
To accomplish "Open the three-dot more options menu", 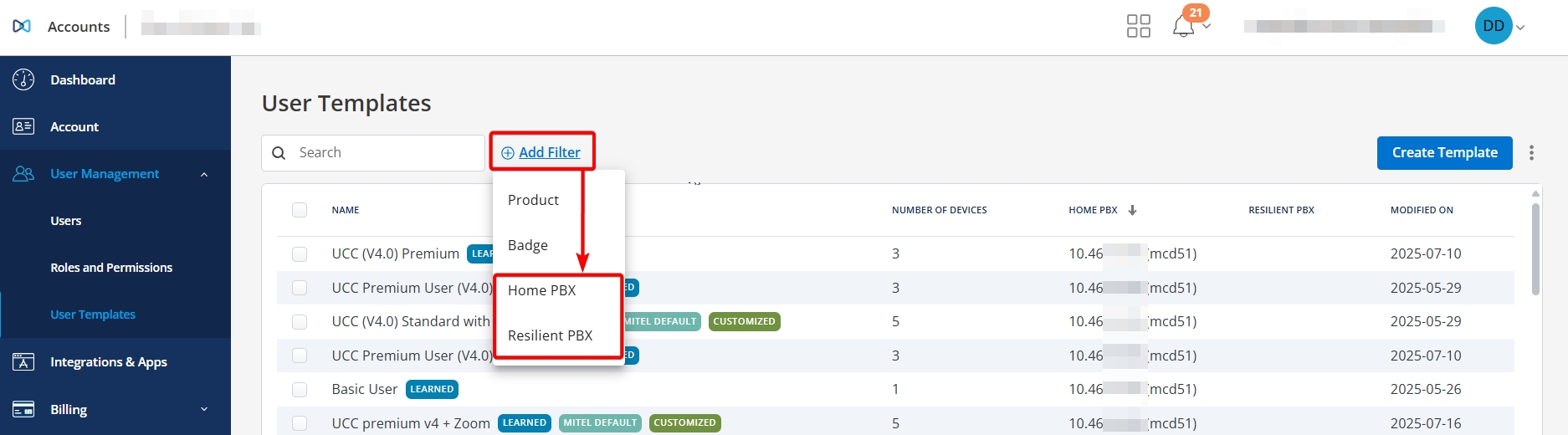I will coord(1531,152).
